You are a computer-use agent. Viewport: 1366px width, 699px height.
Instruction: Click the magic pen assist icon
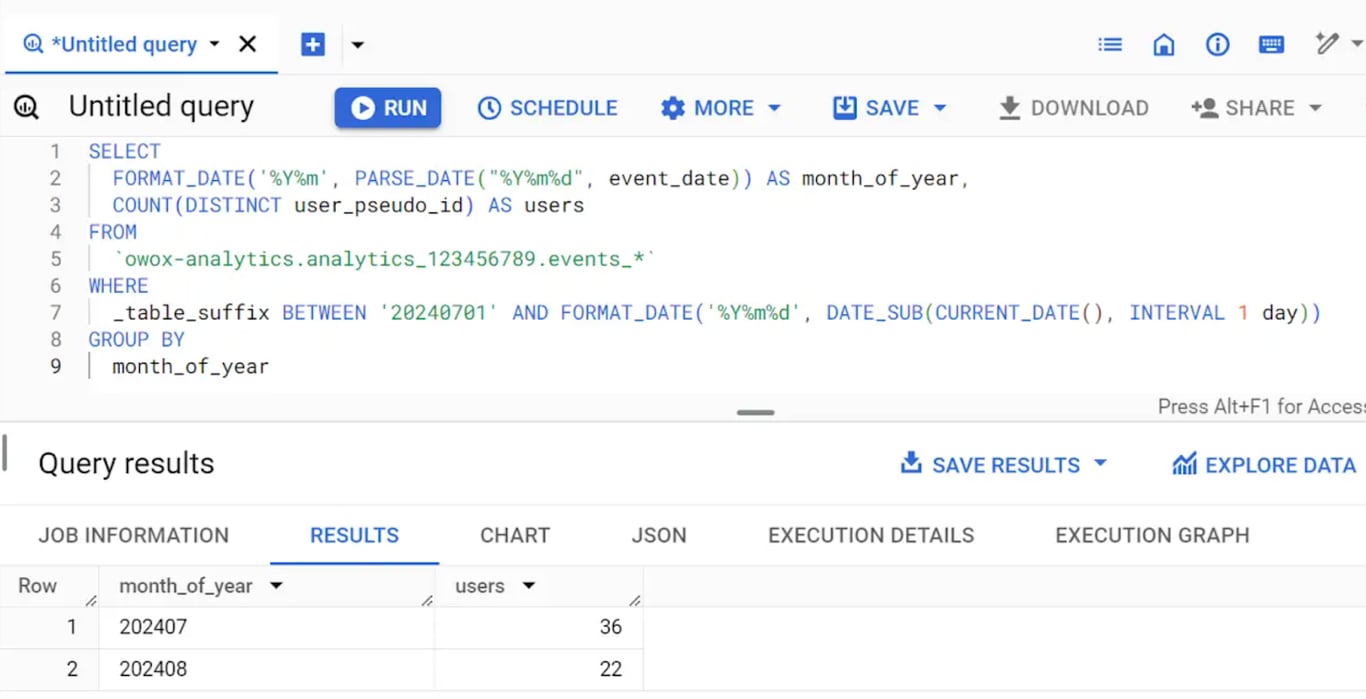tap(1327, 43)
